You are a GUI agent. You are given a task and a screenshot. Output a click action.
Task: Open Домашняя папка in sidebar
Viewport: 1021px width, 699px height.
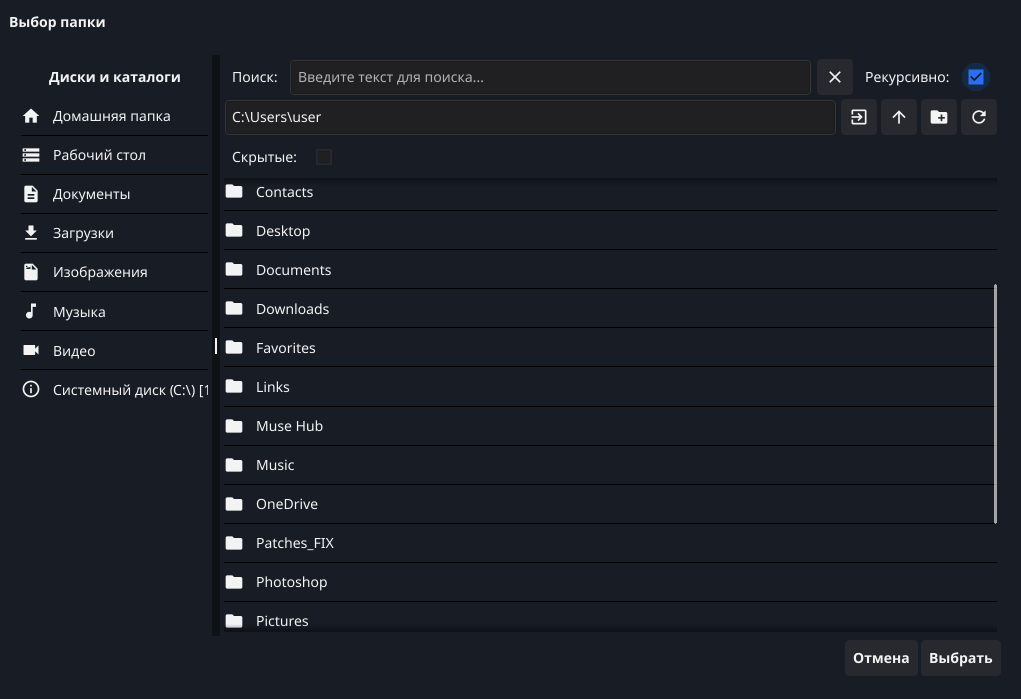click(111, 116)
